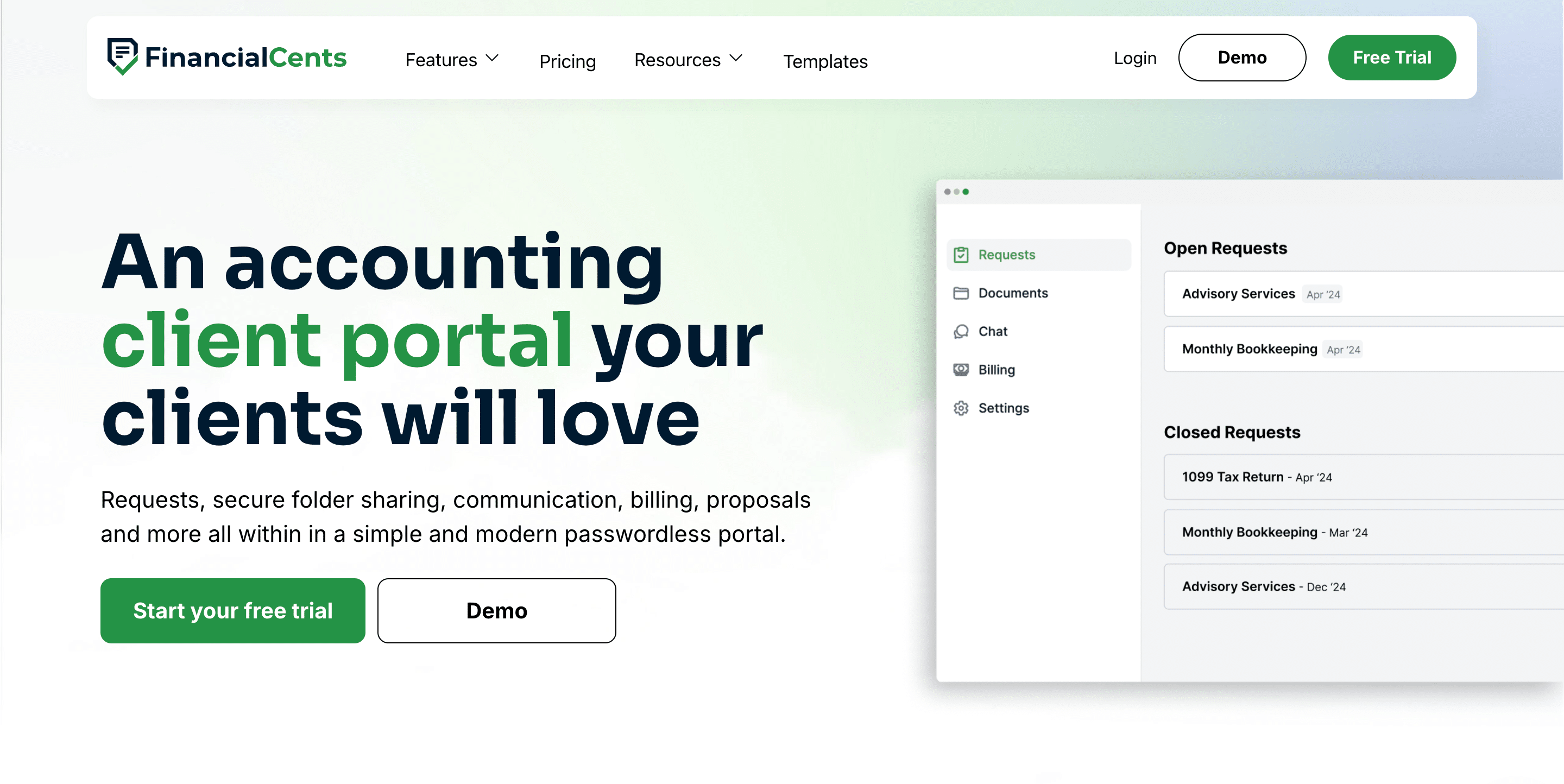The image size is (1564, 784).
Task: Click the Closed Requests heading
Action: pyautogui.click(x=1232, y=432)
